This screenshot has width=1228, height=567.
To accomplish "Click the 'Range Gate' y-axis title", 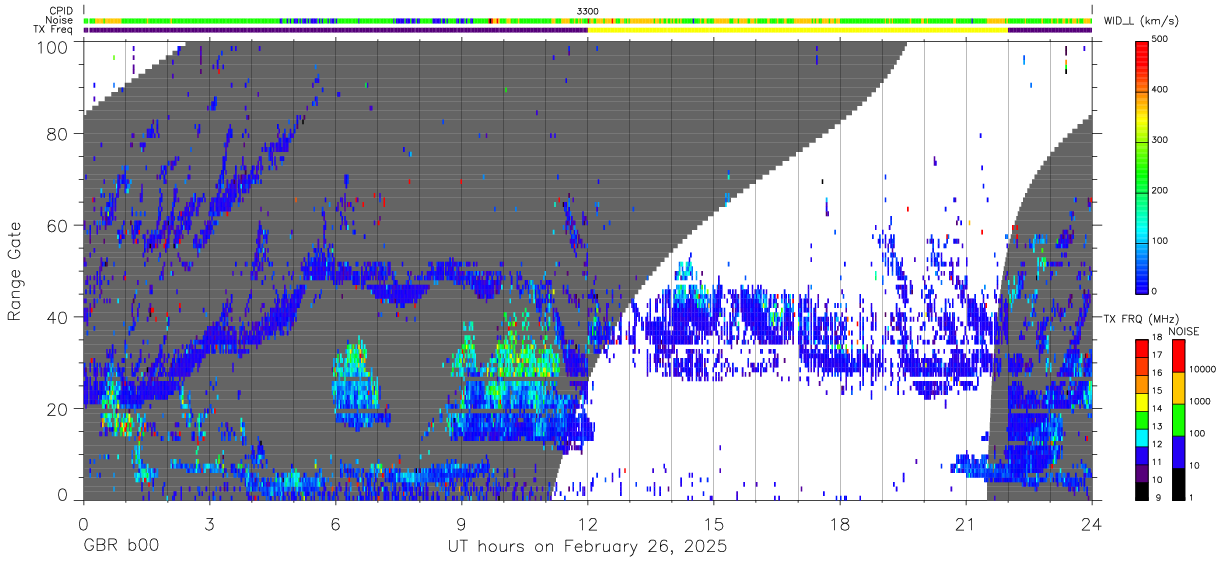I will coord(15,272).
